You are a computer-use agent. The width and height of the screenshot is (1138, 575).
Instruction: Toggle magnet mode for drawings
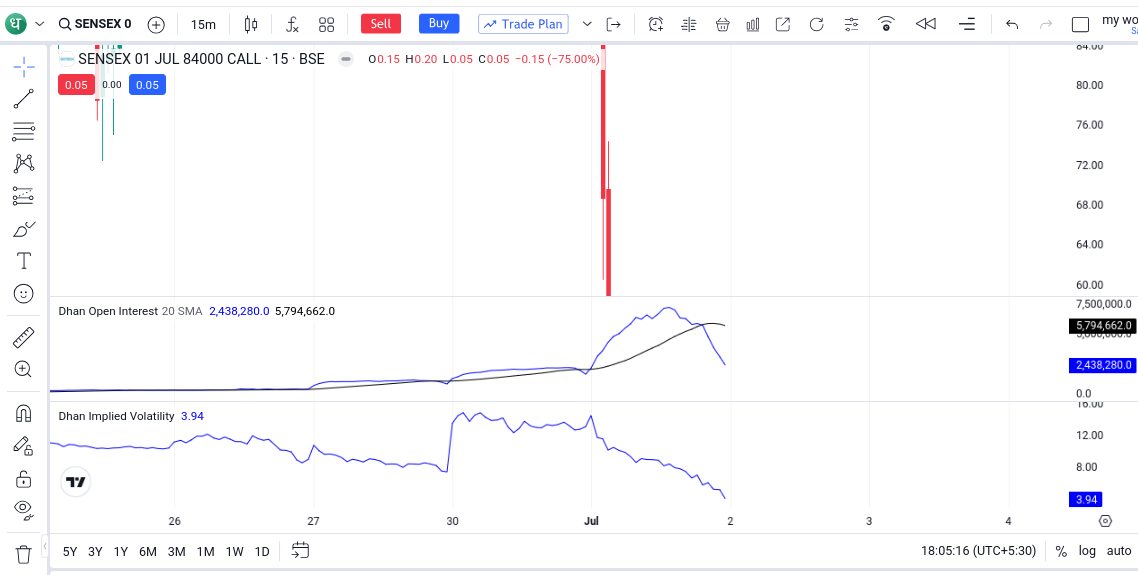pyautogui.click(x=23, y=413)
